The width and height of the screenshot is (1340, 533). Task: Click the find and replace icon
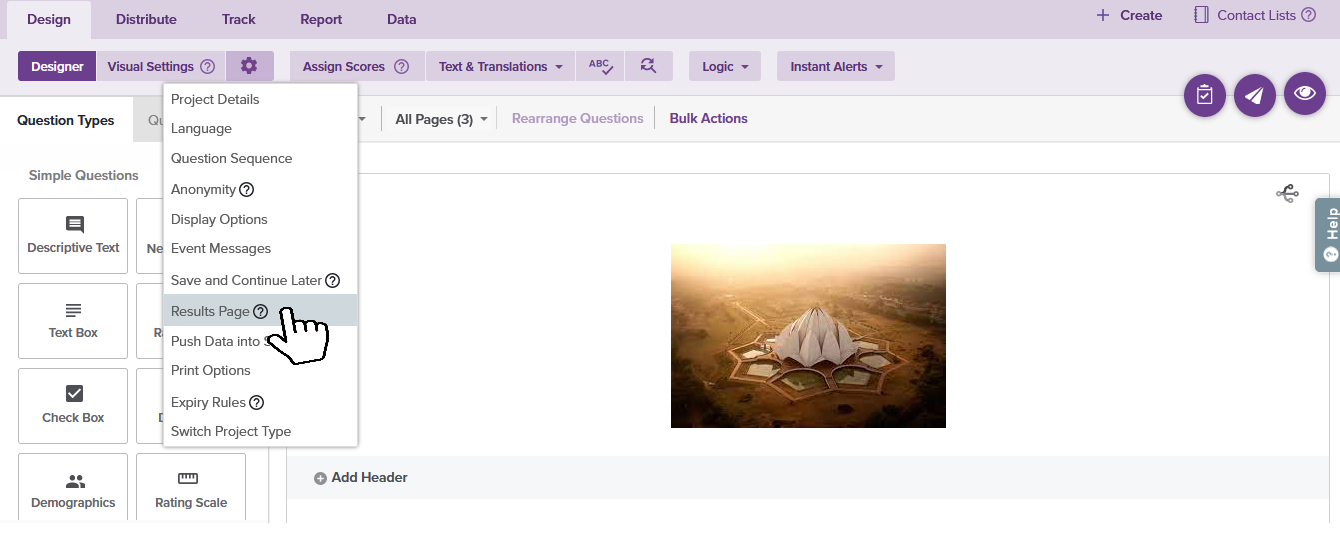(648, 66)
